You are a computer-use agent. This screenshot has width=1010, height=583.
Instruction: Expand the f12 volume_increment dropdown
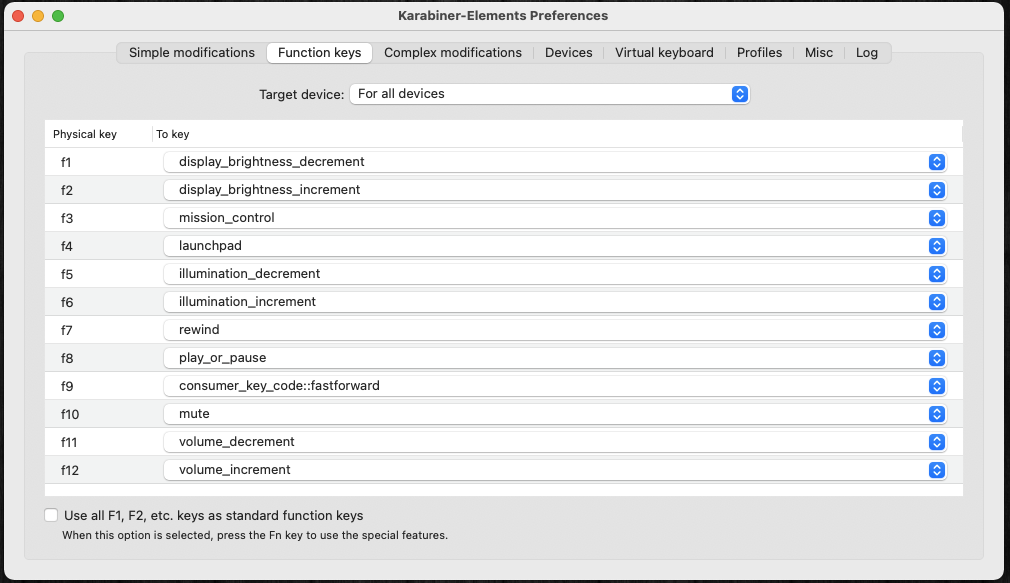coord(554,470)
